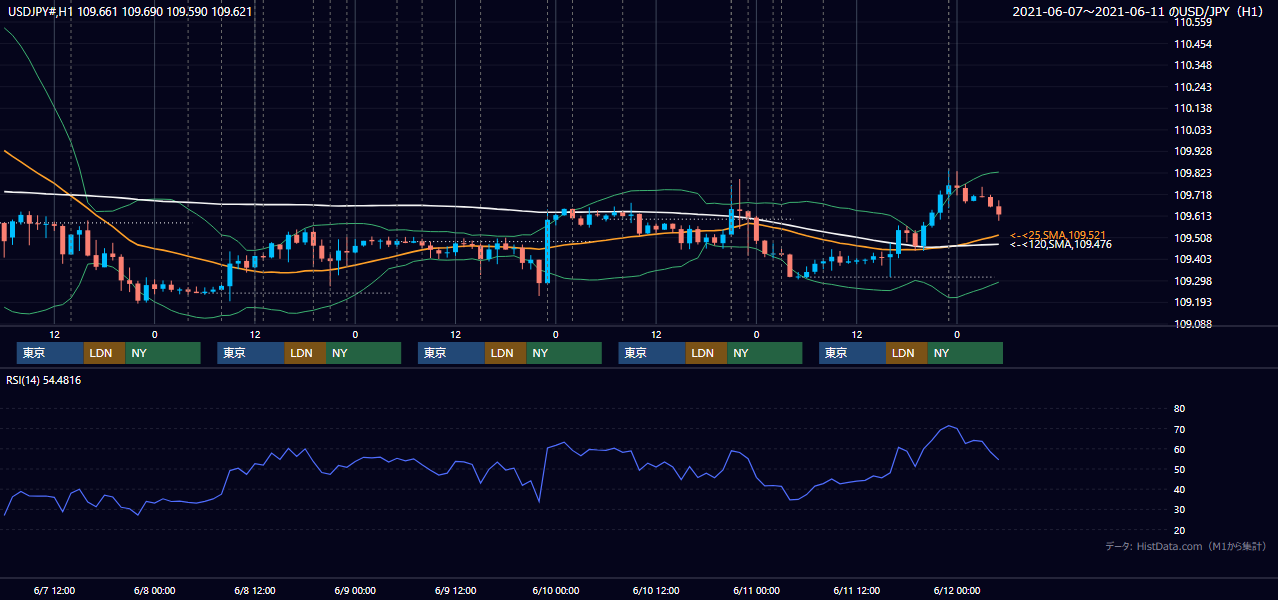Select the NY session block for 6/9
This screenshot has width=1278, height=600.
pos(564,353)
